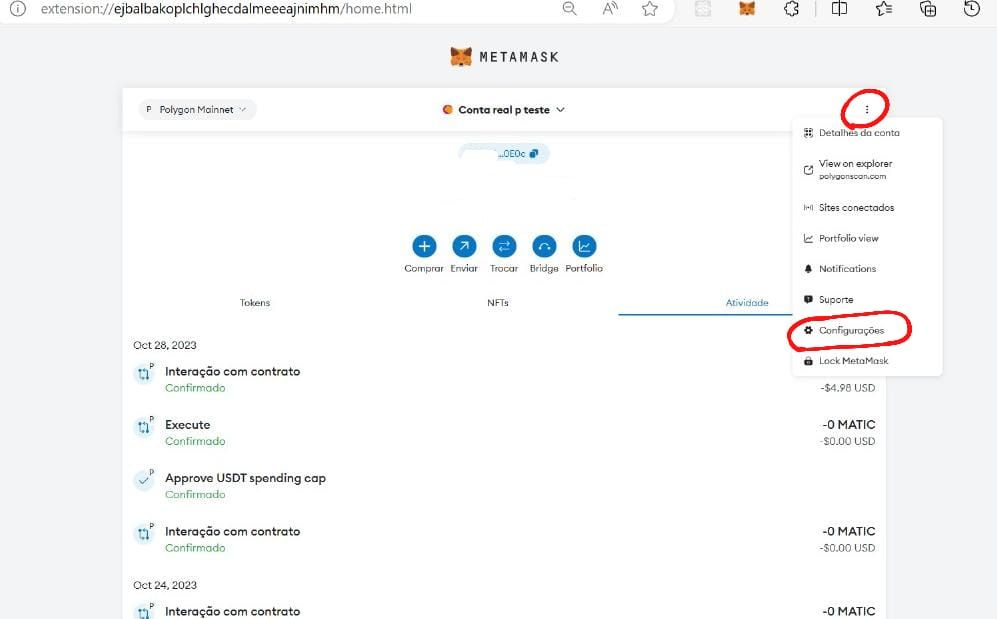Click the Portfolio chart icon button

tap(584, 246)
